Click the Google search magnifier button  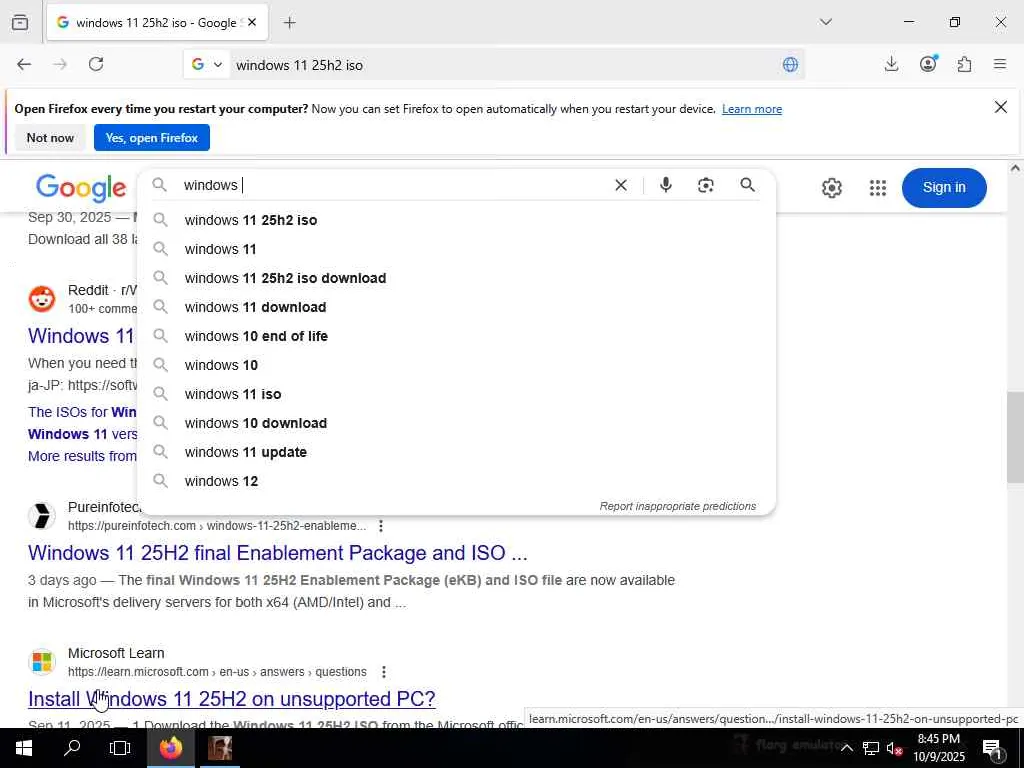point(748,185)
